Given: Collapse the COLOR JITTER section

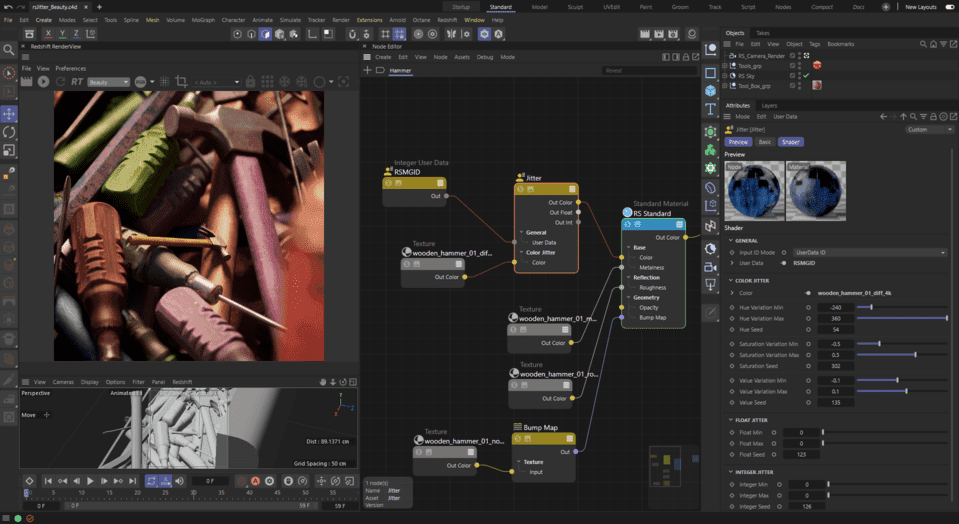Looking at the screenshot, I should [730, 281].
